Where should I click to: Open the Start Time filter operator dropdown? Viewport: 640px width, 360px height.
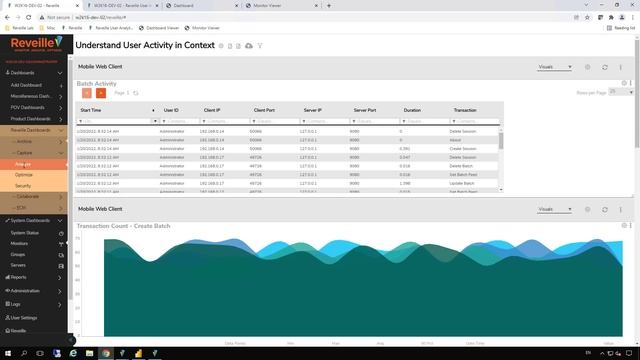point(155,121)
